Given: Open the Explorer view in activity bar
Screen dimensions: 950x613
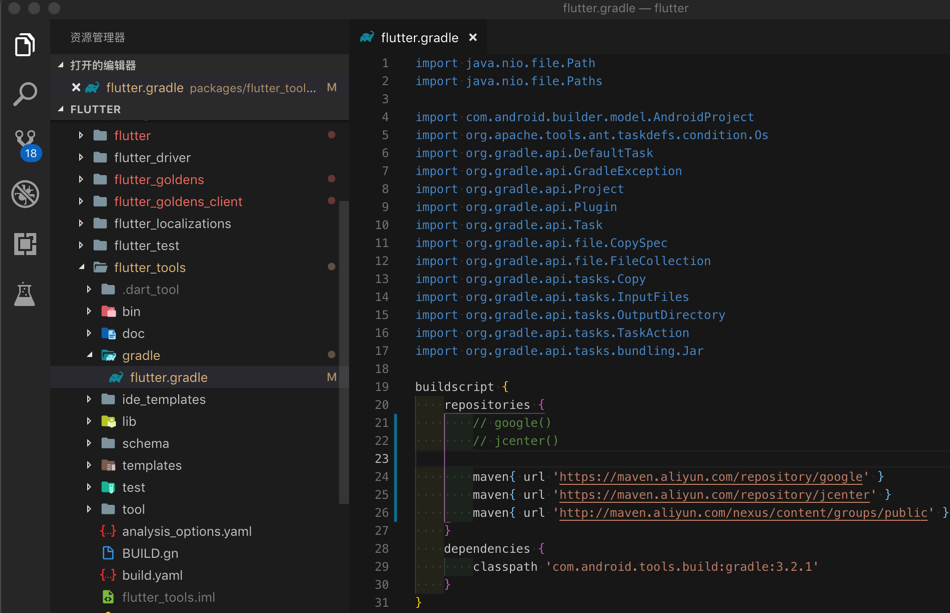Looking at the screenshot, I should pyautogui.click(x=25, y=45).
